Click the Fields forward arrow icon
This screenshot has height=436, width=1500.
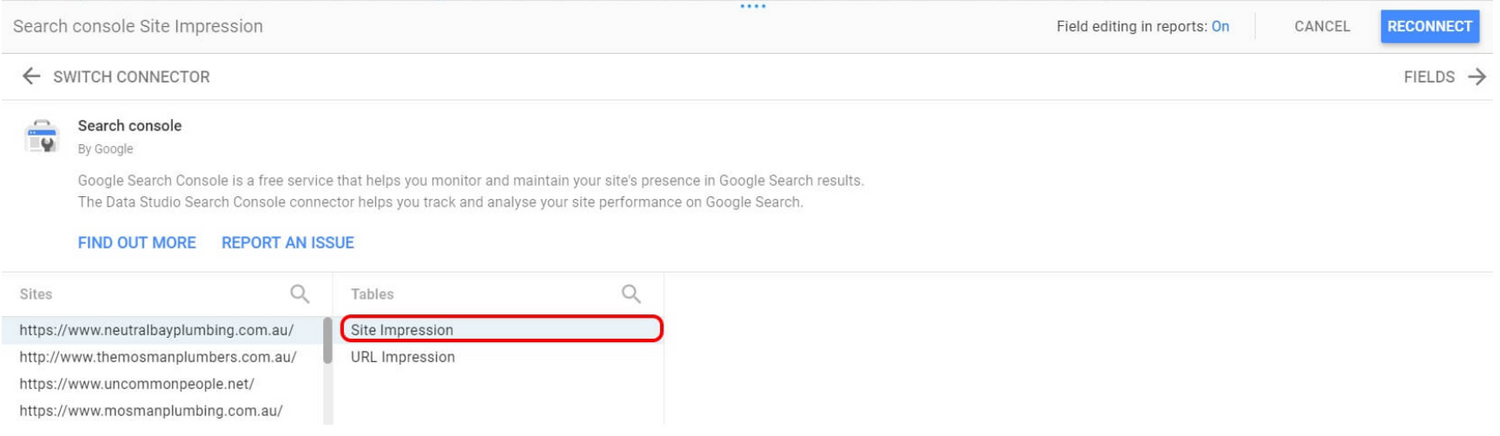(x=1477, y=77)
